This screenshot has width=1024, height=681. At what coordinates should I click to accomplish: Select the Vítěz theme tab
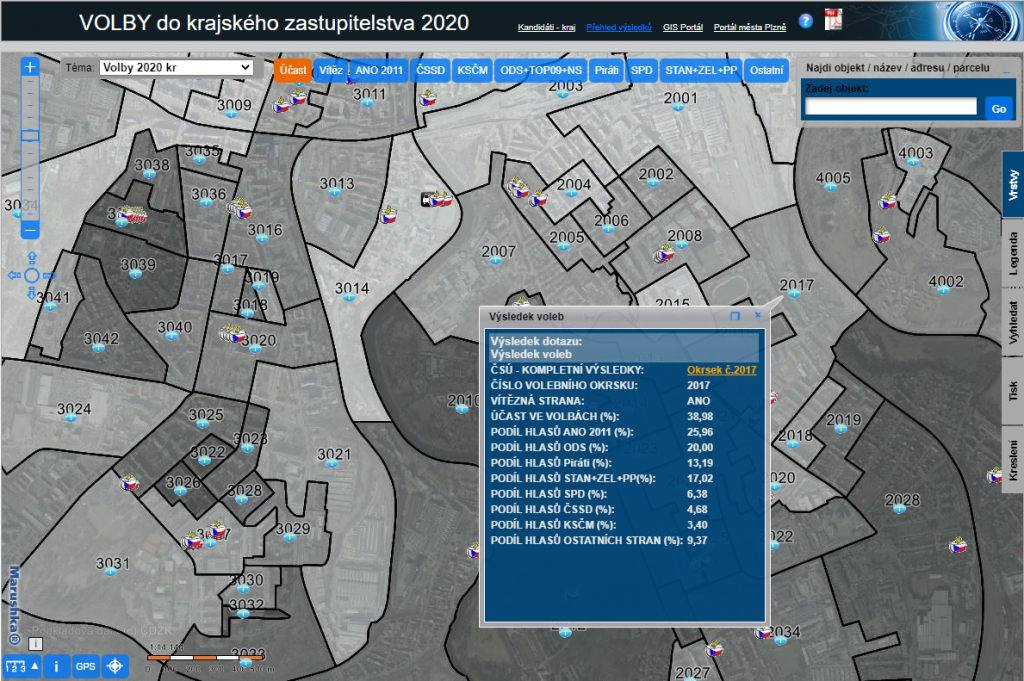(331, 71)
